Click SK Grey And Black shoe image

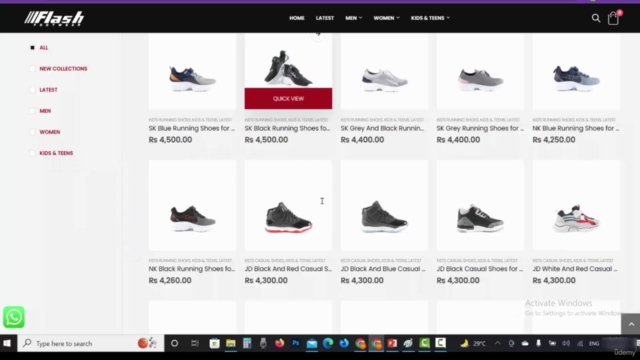coord(384,71)
